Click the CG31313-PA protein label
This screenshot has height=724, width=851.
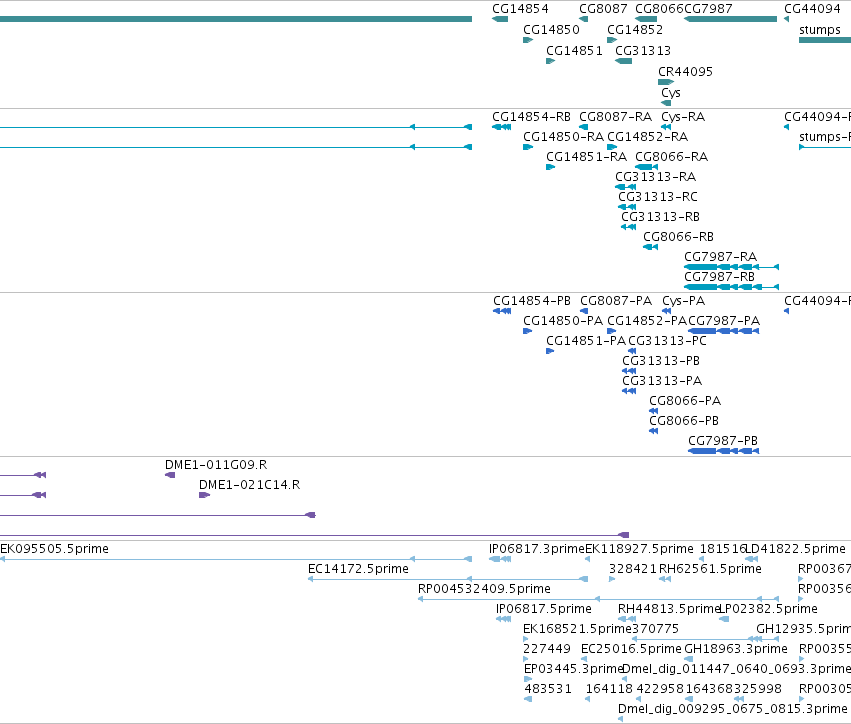point(662,381)
